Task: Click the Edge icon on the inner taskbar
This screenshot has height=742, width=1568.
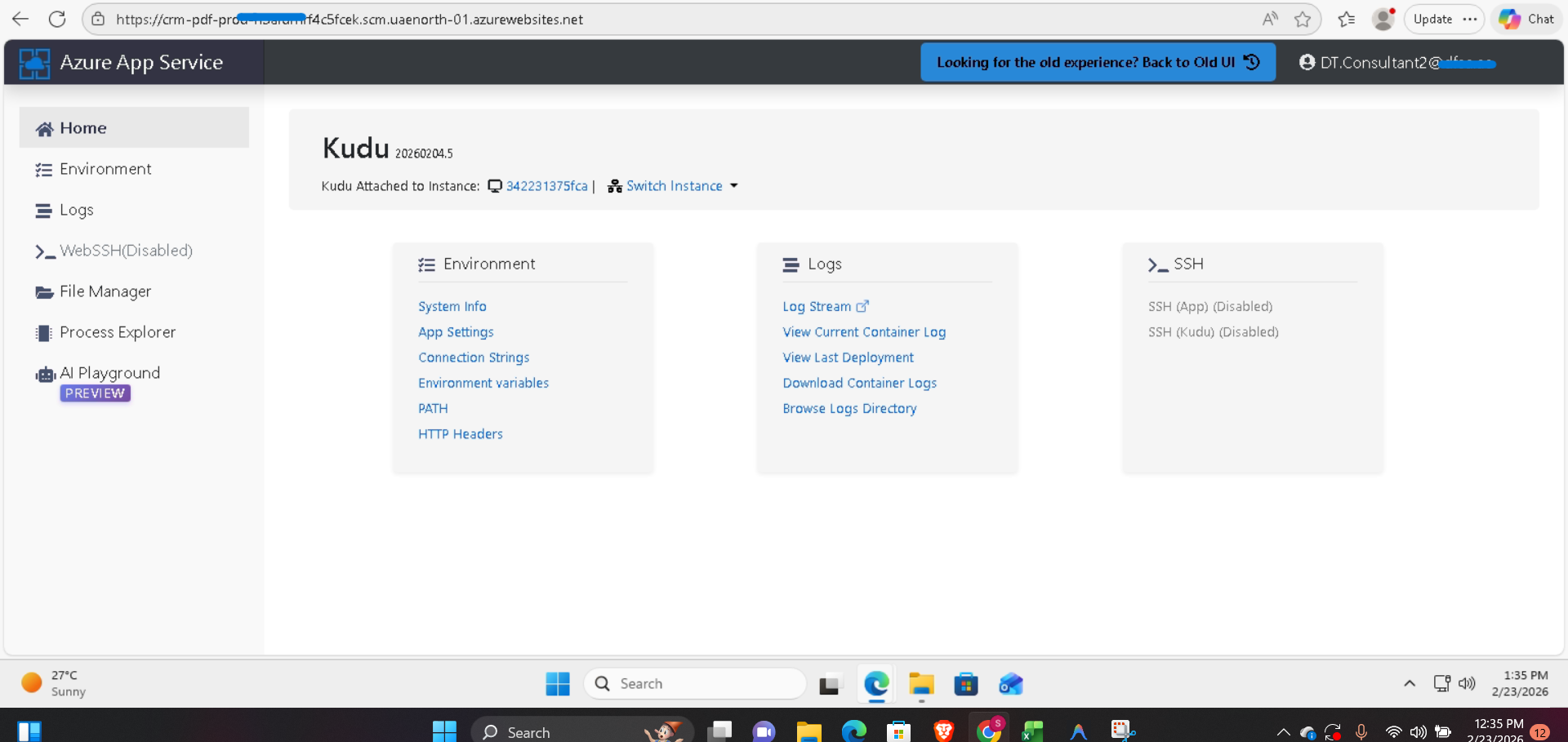Action: [876, 683]
